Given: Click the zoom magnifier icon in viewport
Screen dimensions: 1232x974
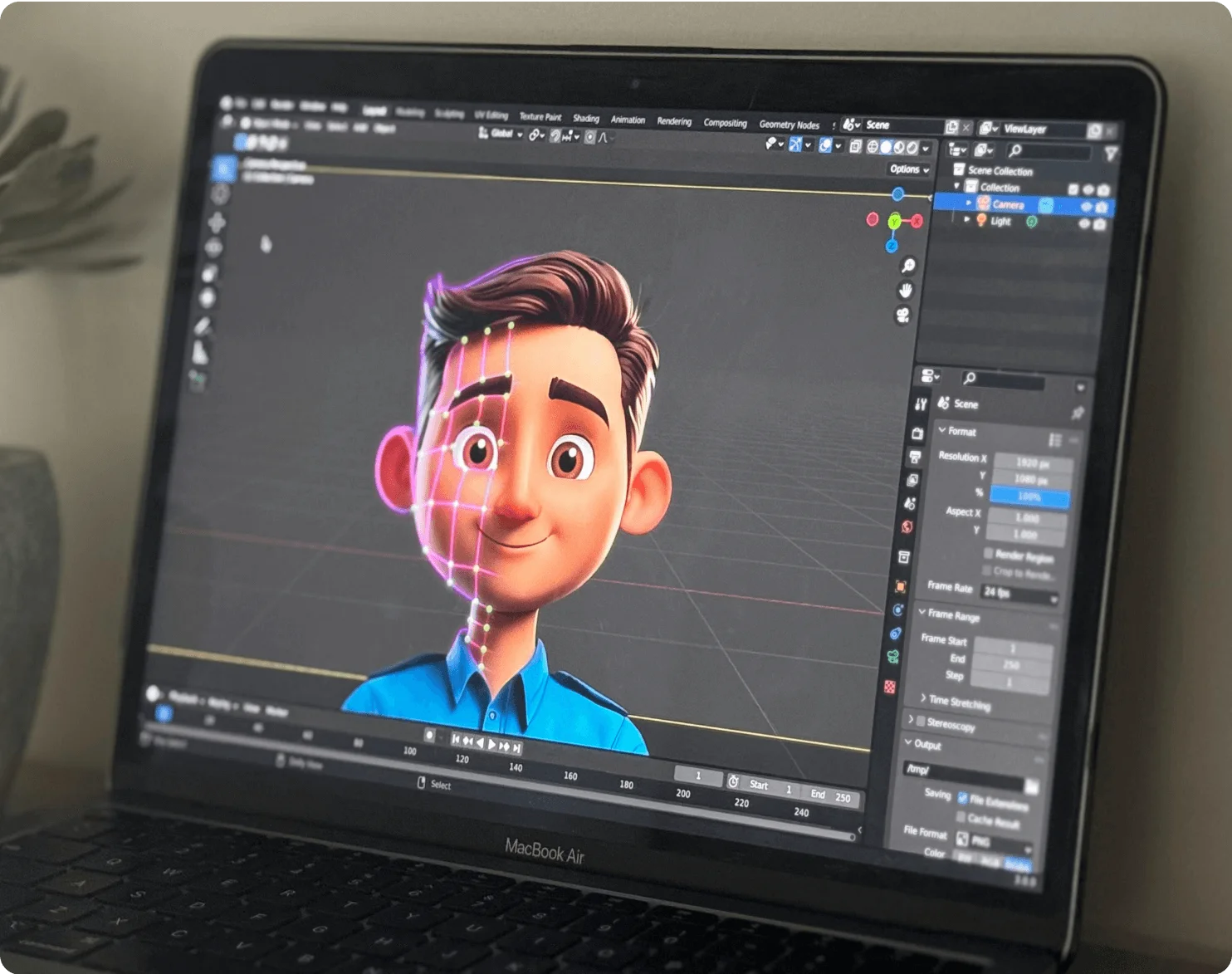Looking at the screenshot, I should 908,266.
